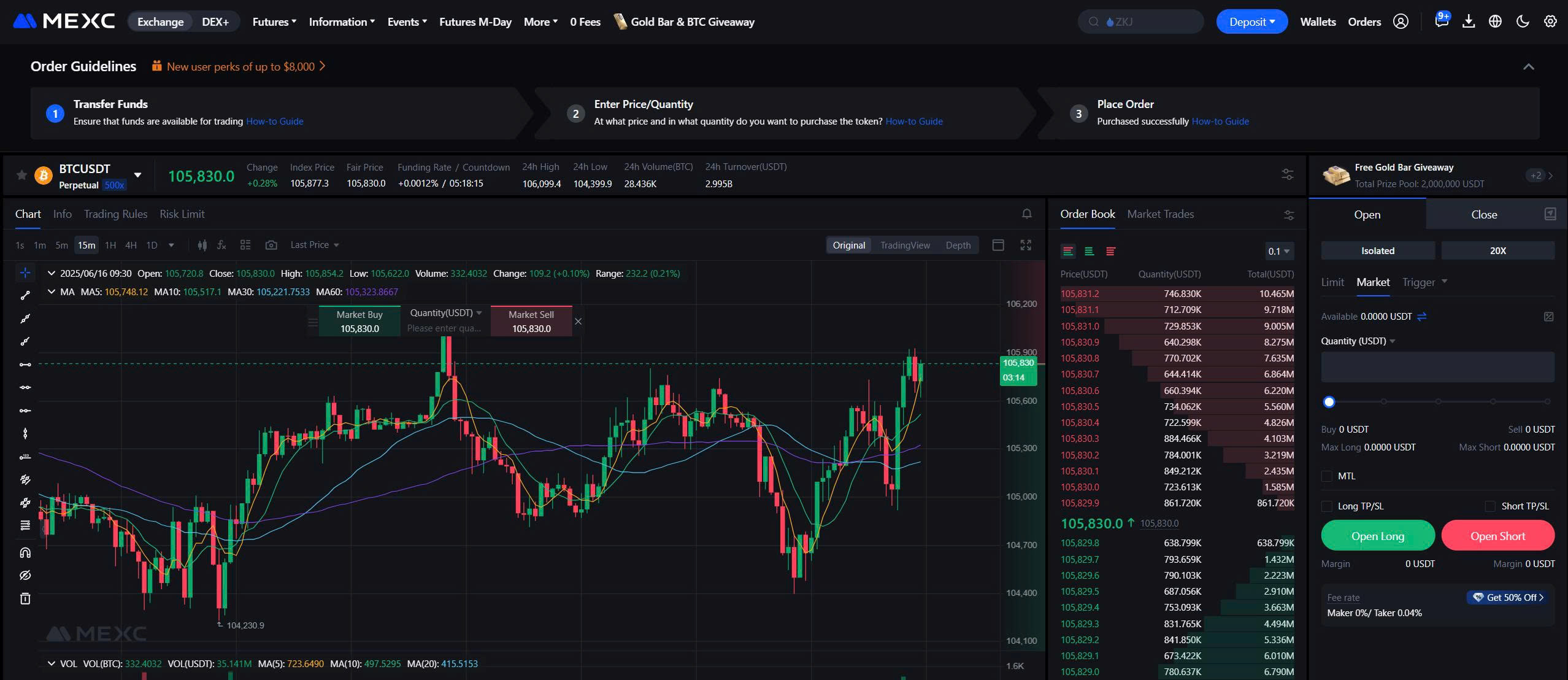Open the header settings gear icon
Viewport: 1568px width, 680px height.
pyautogui.click(x=1550, y=21)
